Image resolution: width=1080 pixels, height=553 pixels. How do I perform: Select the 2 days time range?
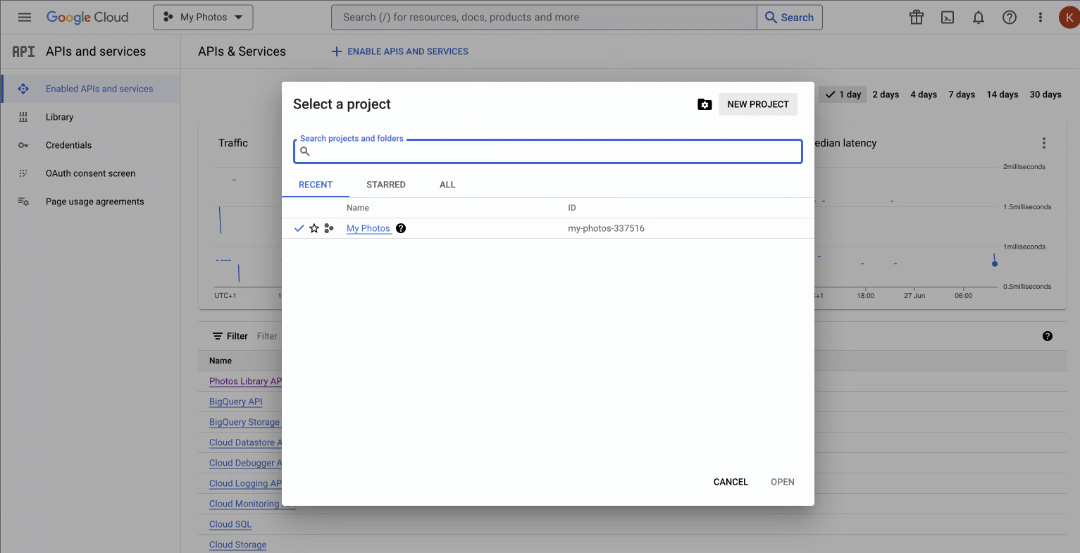[x=886, y=94]
